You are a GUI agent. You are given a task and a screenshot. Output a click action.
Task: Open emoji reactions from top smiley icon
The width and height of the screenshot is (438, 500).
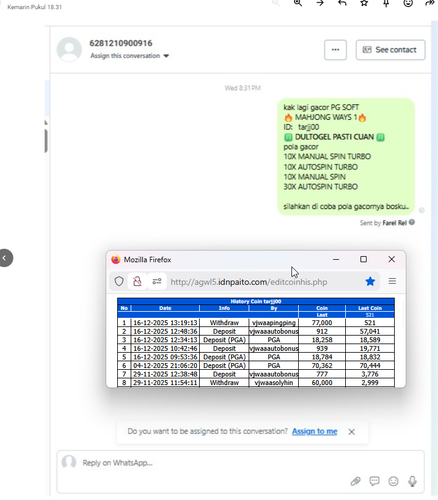408,3
